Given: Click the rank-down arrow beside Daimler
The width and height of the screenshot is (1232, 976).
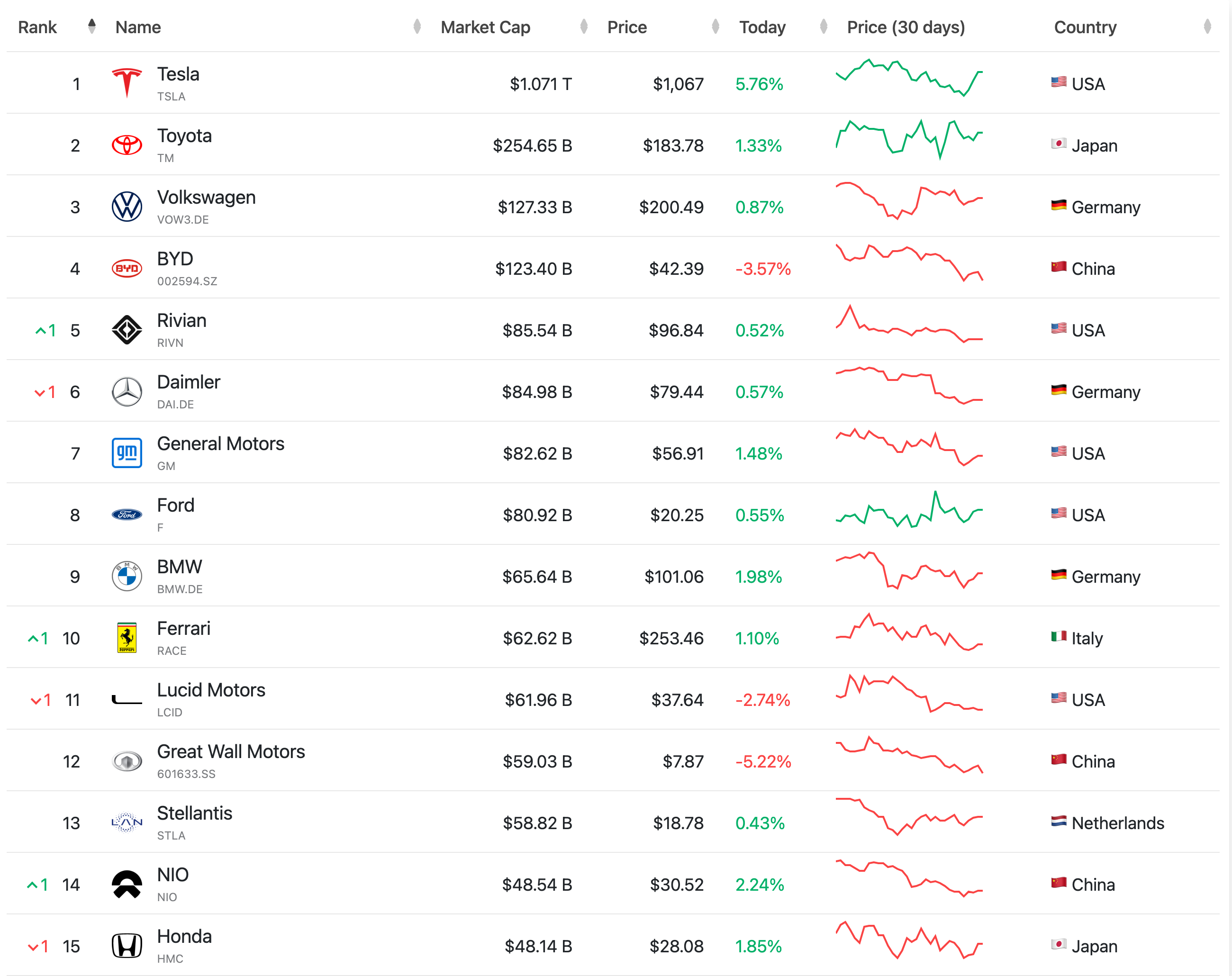Looking at the screenshot, I should [x=40, y=393].
